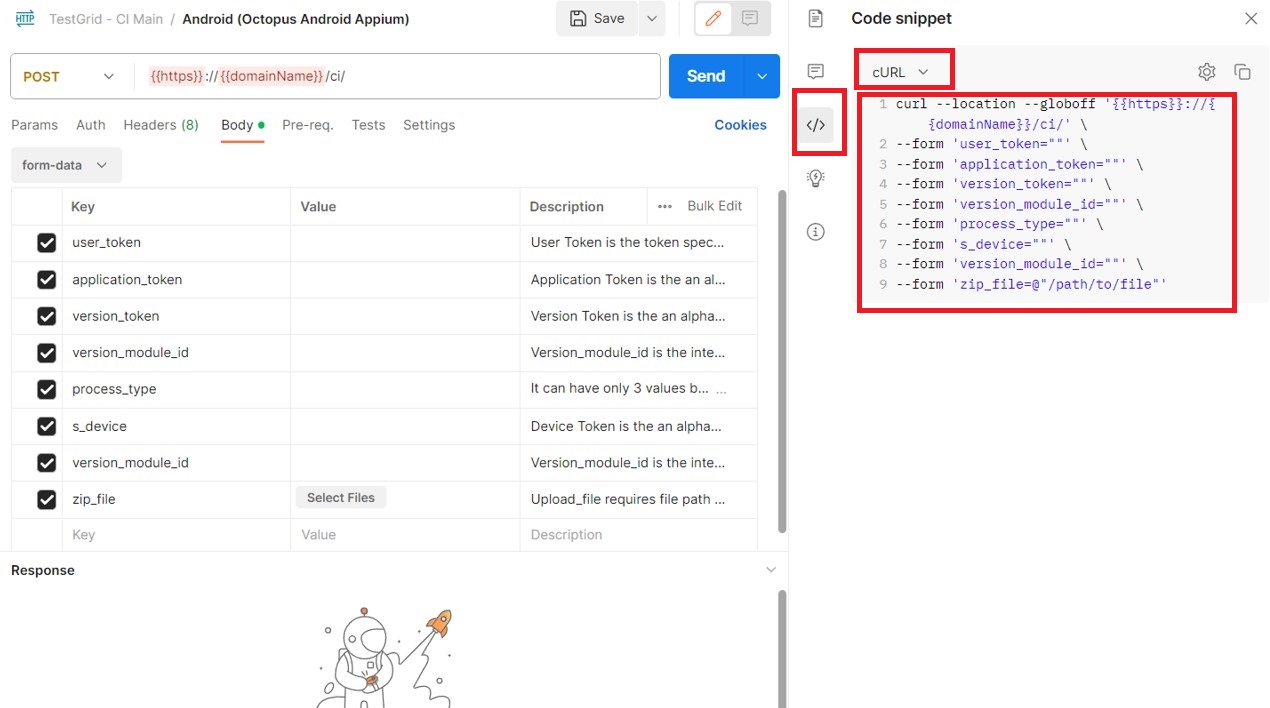Uncheck the zip_file row checkbox
1270x708 pixels.
coord(46,499)
